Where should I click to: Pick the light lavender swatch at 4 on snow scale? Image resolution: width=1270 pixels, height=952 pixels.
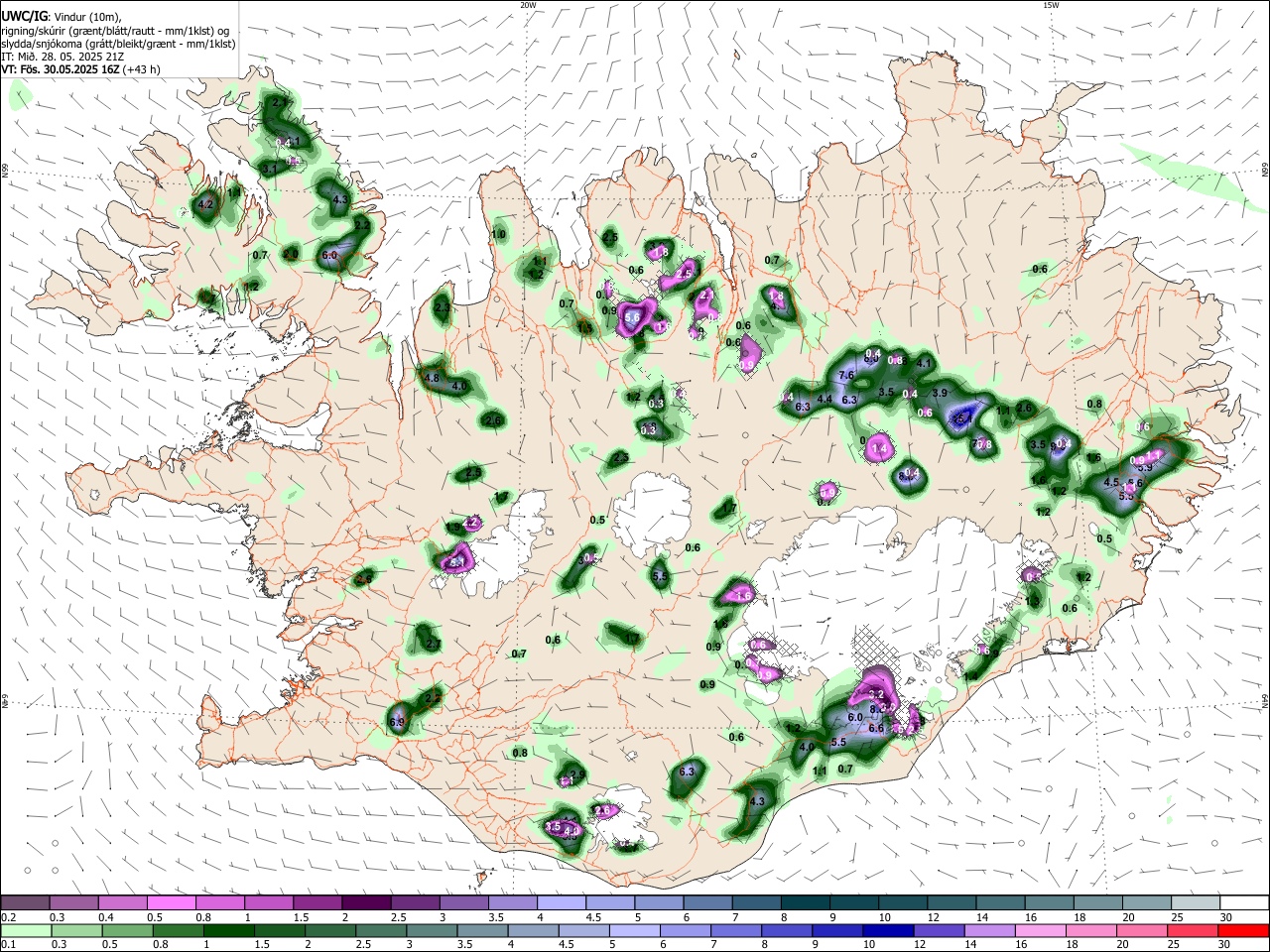click(x=560, y=902)
